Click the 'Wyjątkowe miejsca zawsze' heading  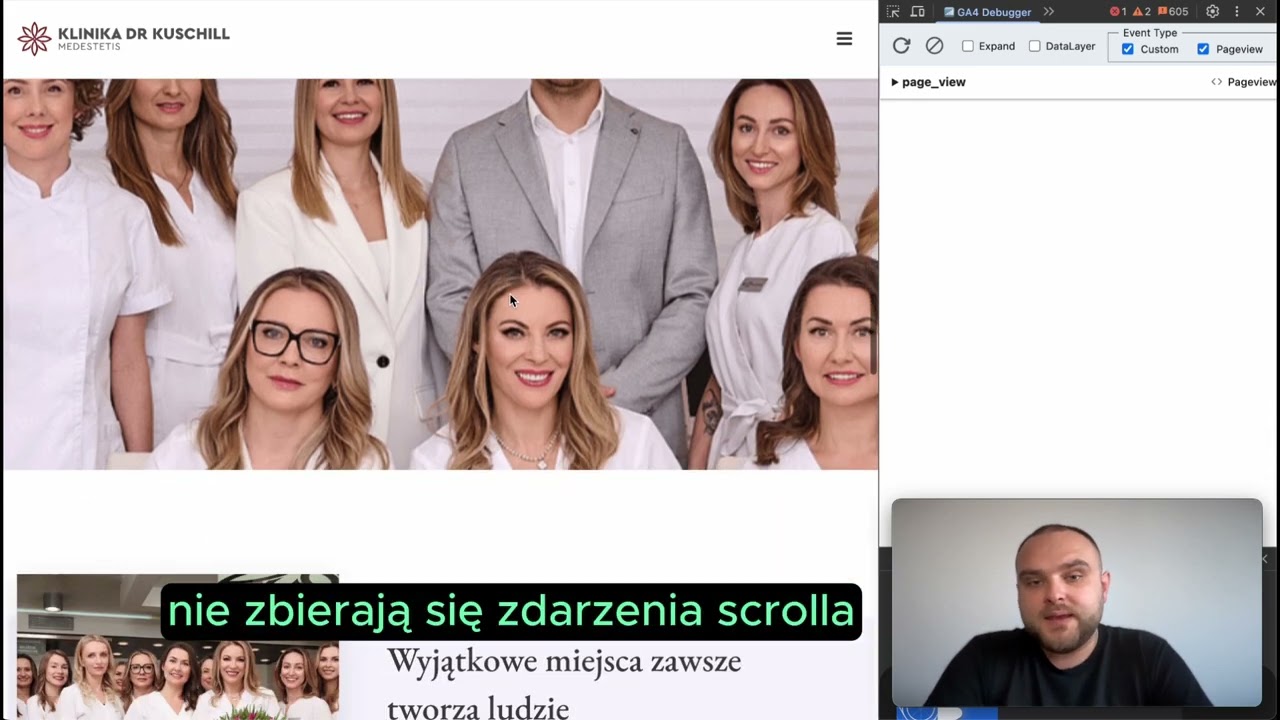pos(564,661)
